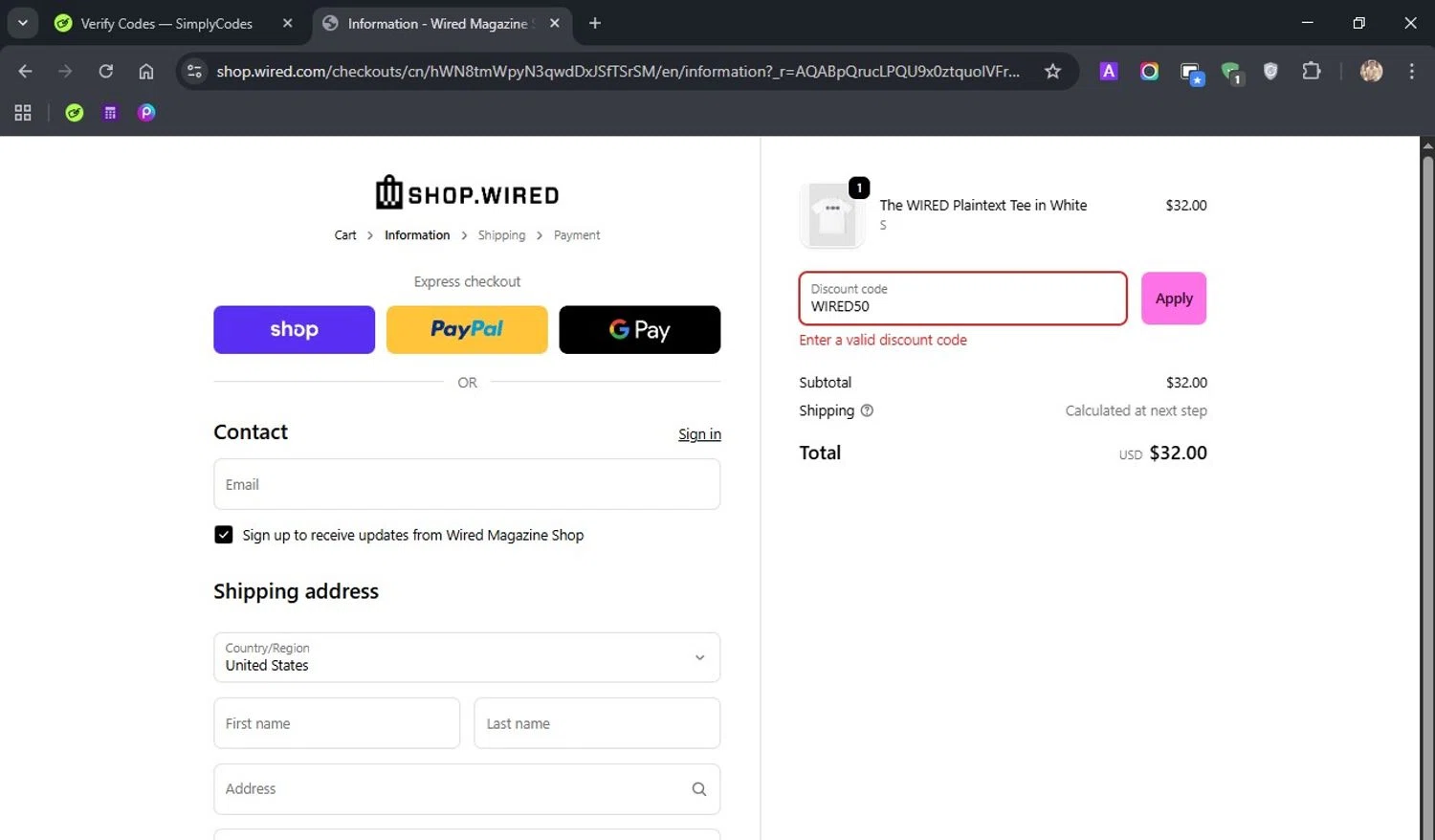Click the browser forward arrow
The width and height of the screenshot is (1435, 840).
coord(65,71)
